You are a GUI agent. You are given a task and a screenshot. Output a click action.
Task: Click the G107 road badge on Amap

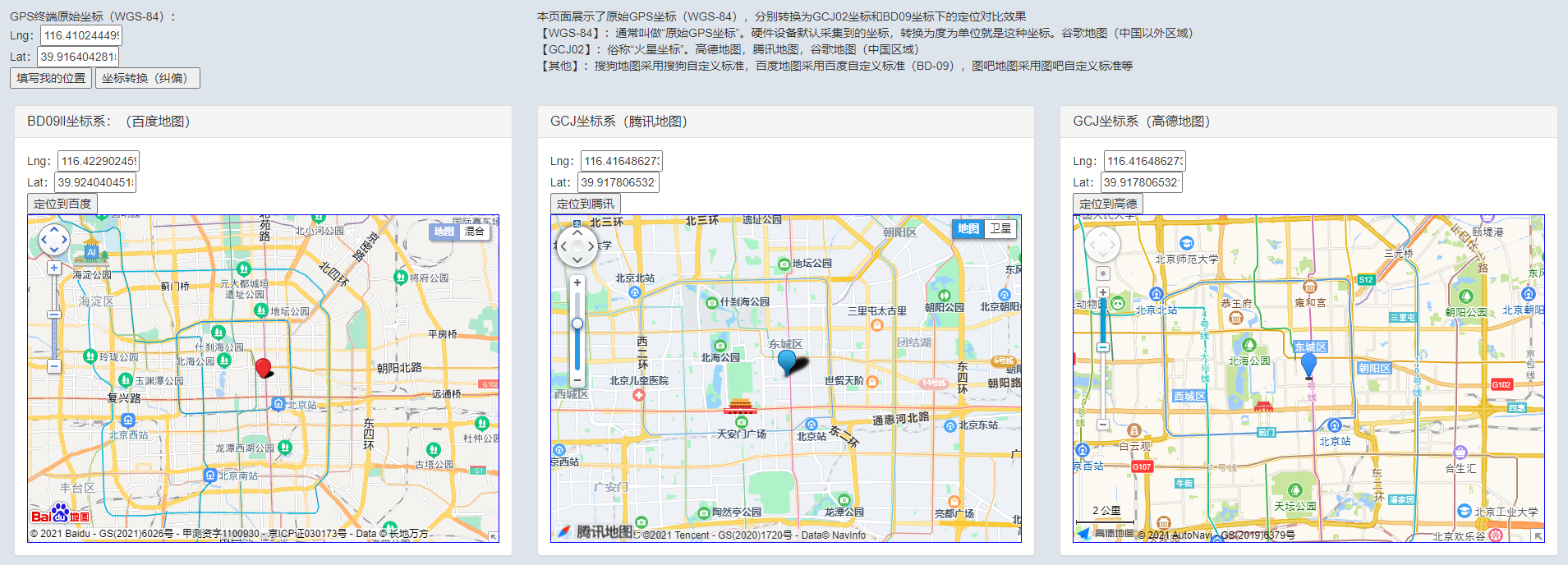[1142, 466]
